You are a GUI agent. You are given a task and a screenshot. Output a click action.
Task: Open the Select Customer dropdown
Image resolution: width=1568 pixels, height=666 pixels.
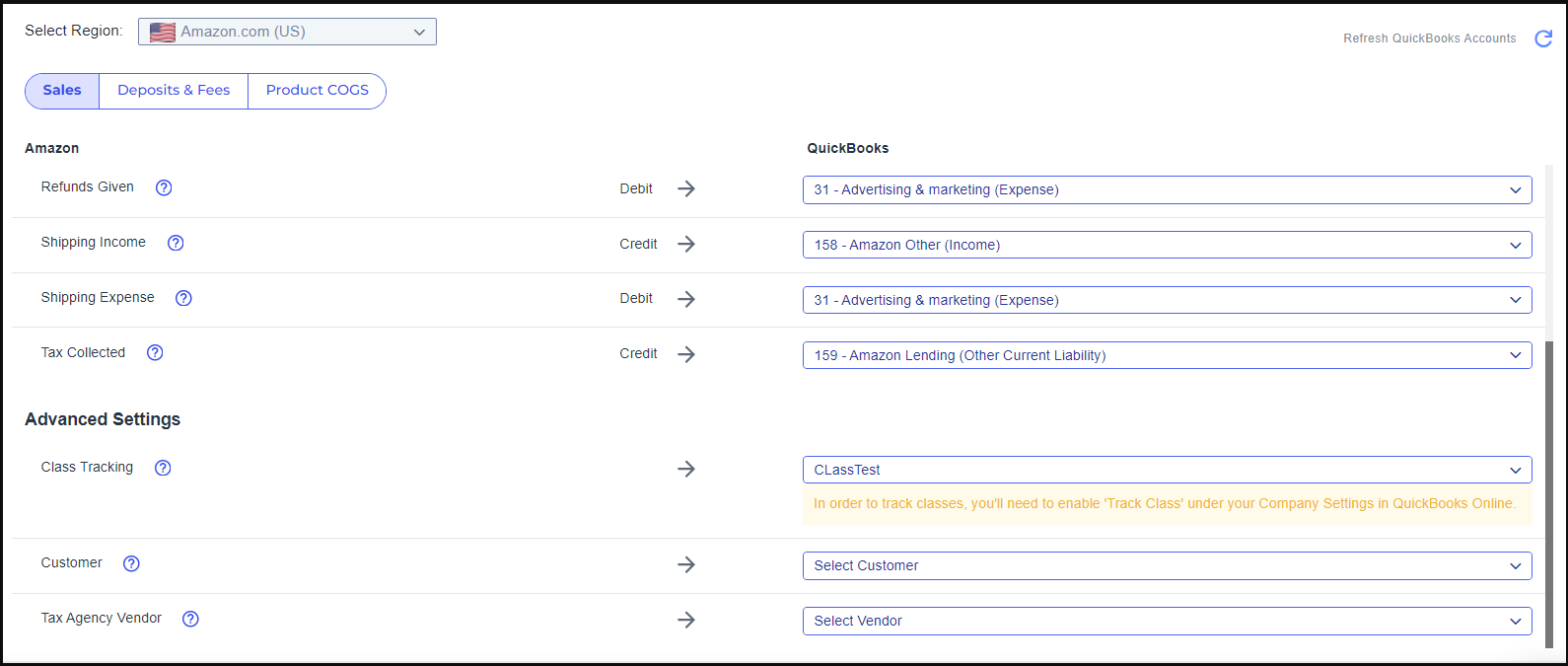(x=1167, y=565)
